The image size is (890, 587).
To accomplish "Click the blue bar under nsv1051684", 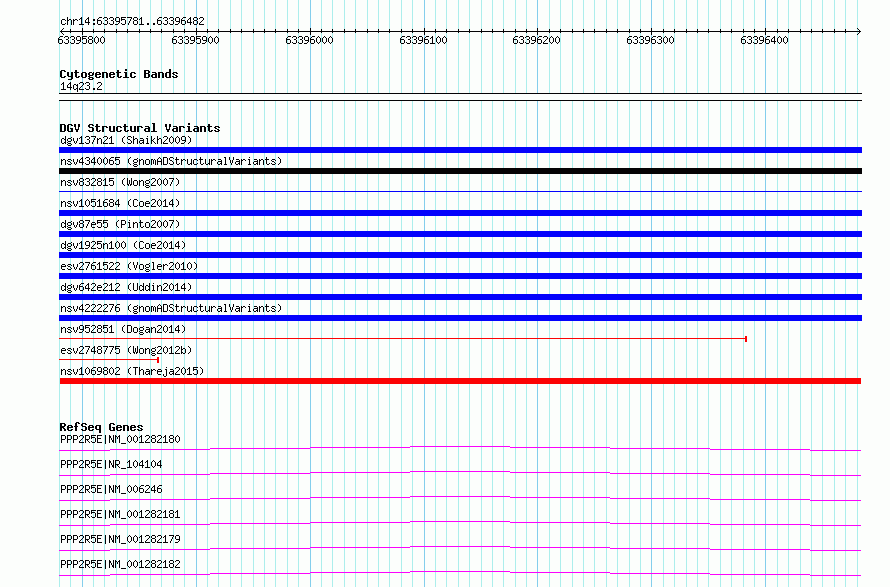I will [460, 213].
